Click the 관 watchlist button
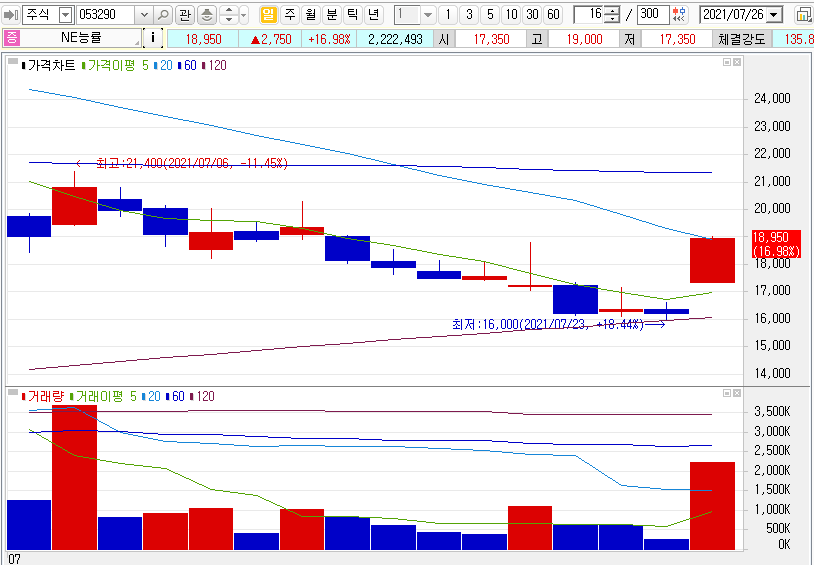 coord(185,15)
